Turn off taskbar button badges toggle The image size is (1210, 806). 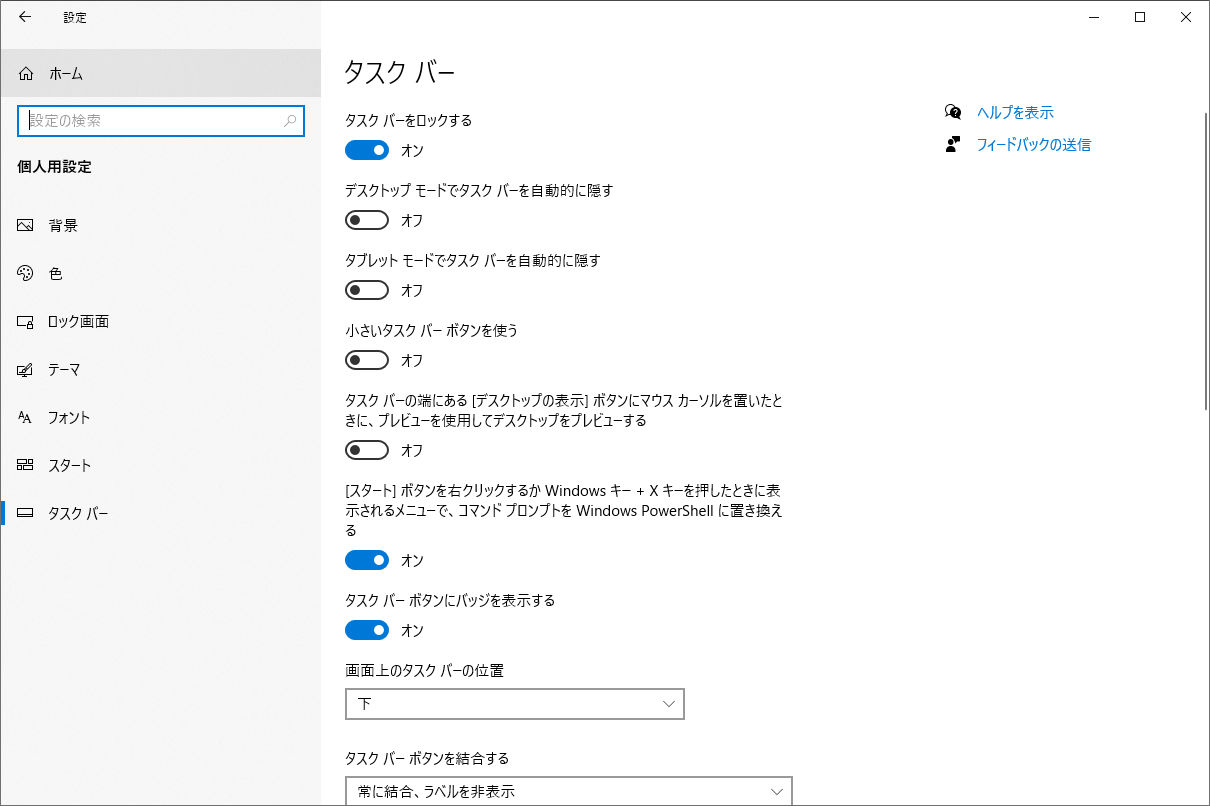point(367,630)
